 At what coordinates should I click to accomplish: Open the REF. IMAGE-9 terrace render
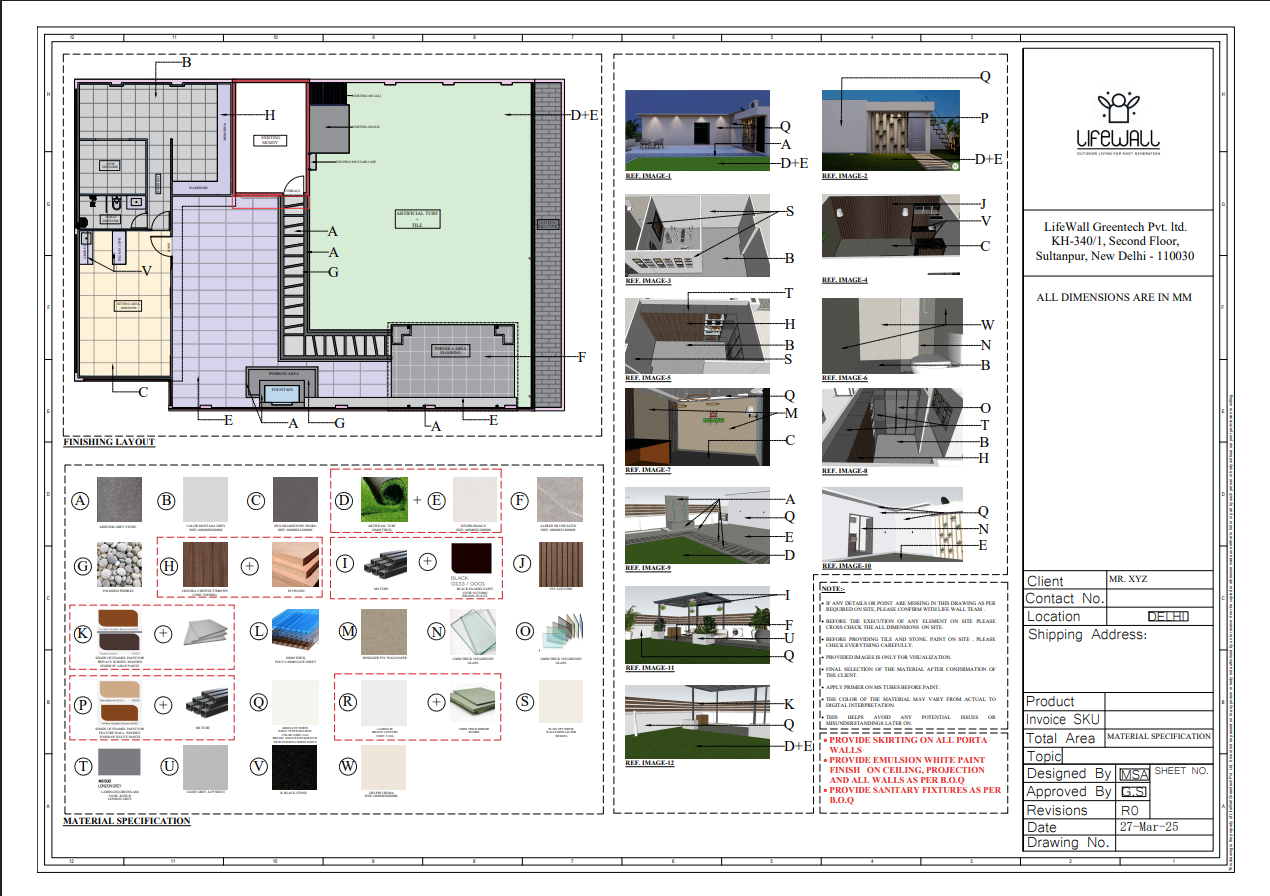697,526
